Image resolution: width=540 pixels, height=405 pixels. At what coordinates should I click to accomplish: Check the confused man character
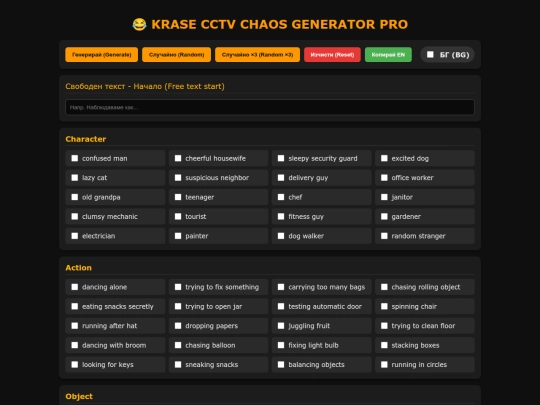click(x=75, y=158)
